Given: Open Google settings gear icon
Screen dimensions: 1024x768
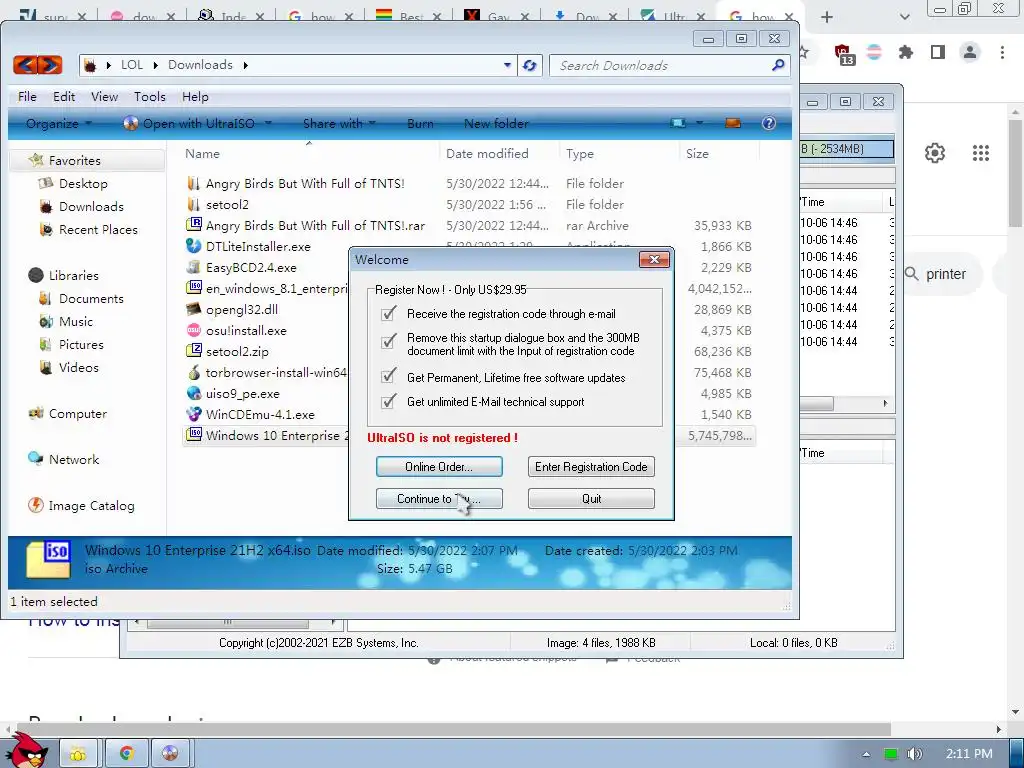Looking at the screenshot, I should [935, 153].
